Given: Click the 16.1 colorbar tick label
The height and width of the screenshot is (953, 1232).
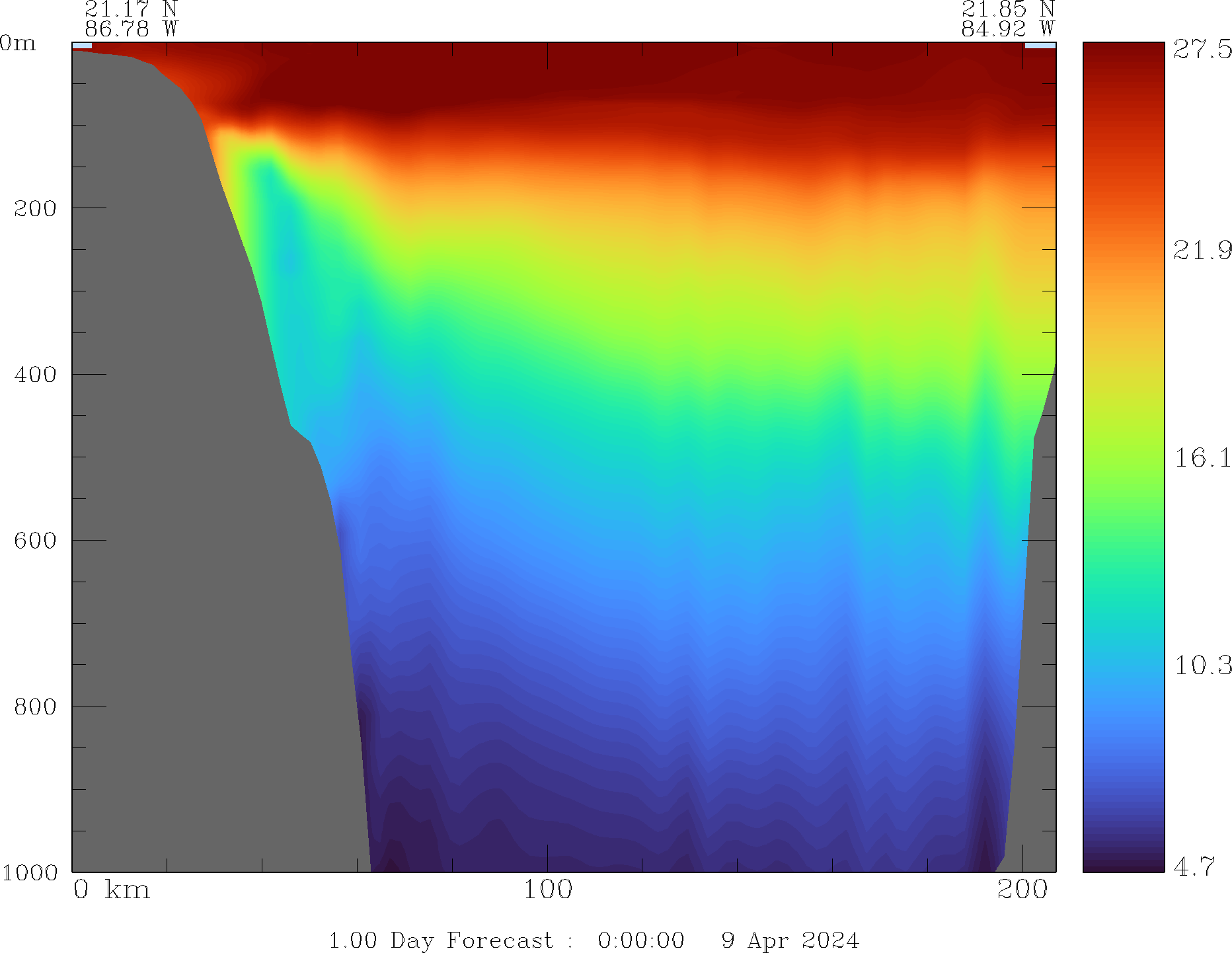Looking at the screenshot, I should pos(1202,457).
